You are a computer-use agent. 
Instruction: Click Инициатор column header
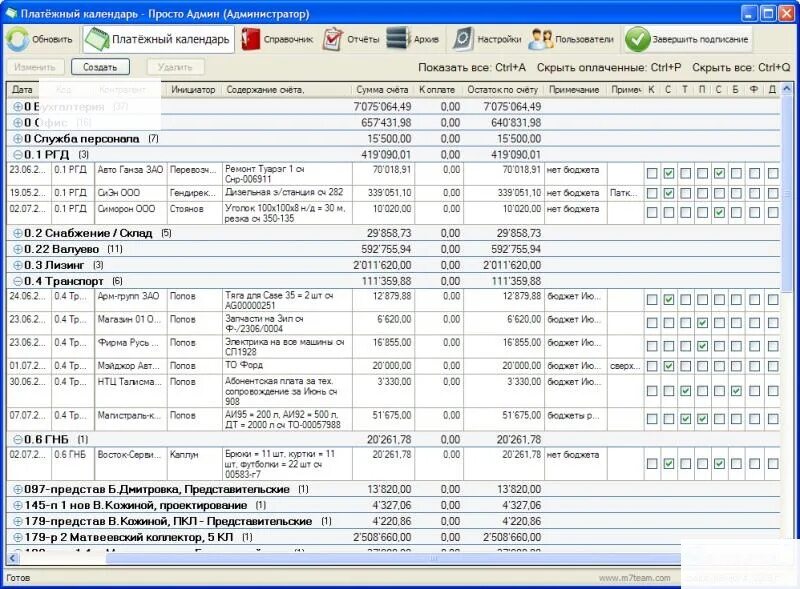[x=193, y=90]
